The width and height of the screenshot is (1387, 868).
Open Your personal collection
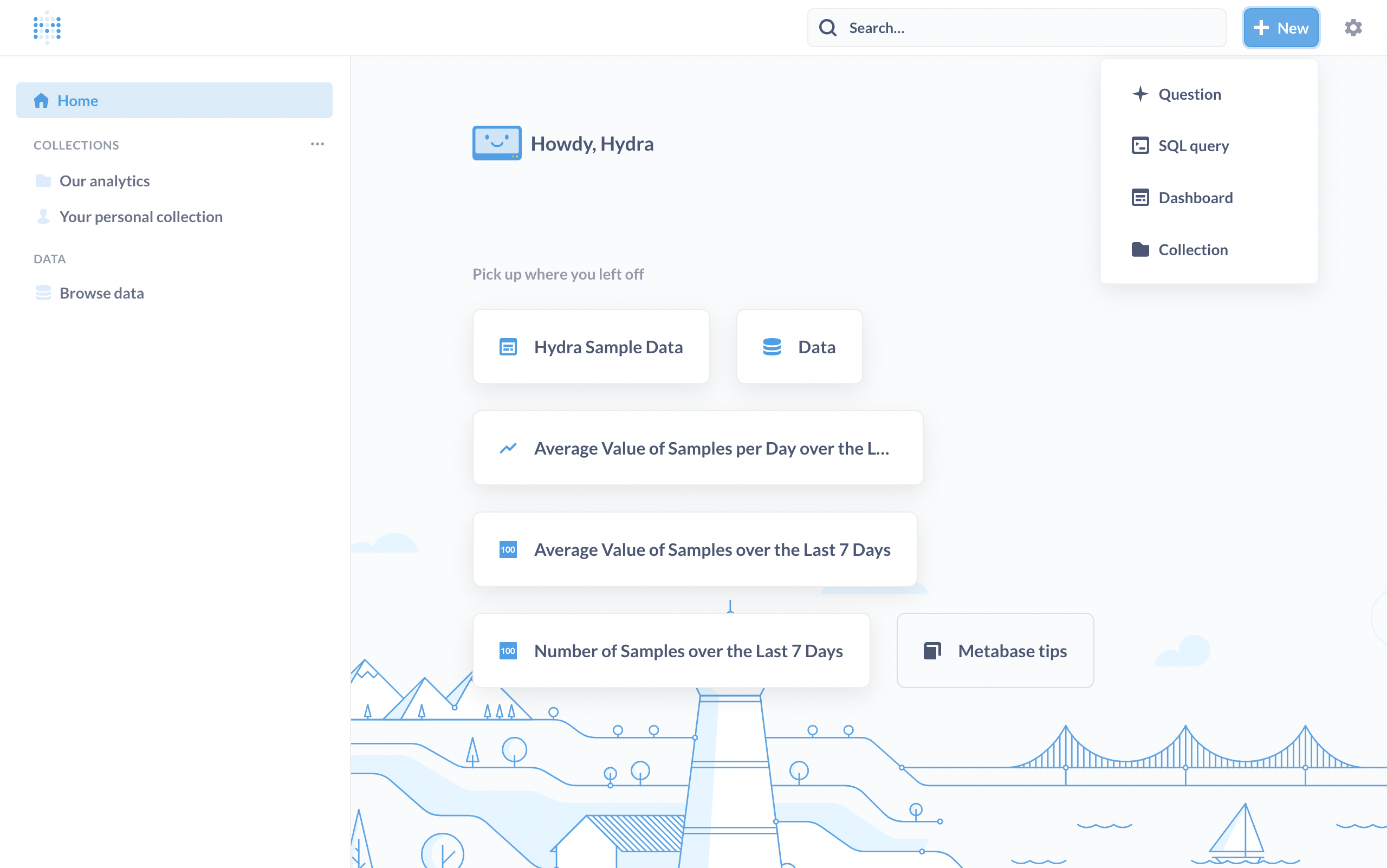point(141,216)
